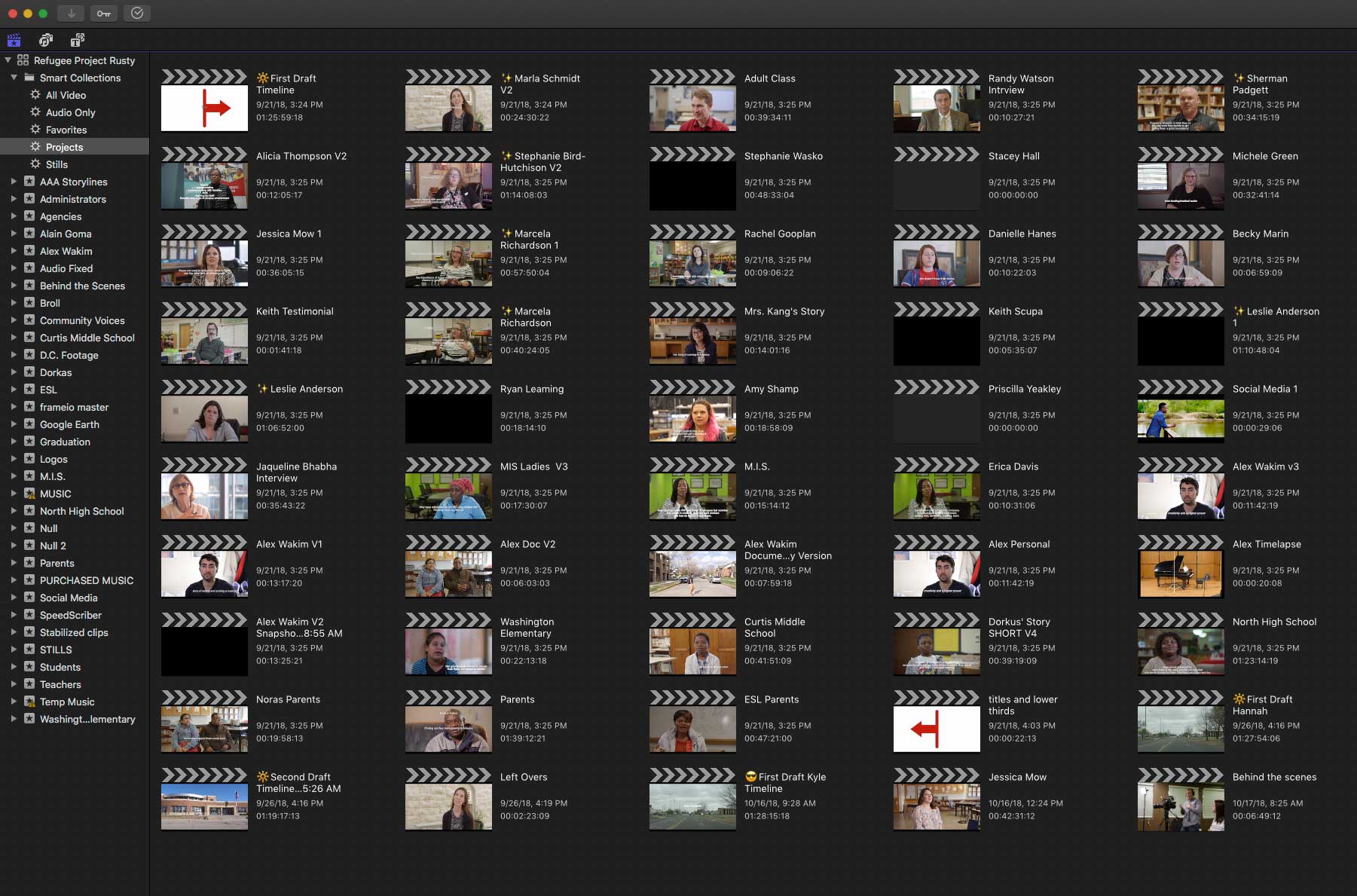Click the background tasks checkmark button
Image resolution: width=1357 pixels, height=896 pixels.
coord(137,13)
